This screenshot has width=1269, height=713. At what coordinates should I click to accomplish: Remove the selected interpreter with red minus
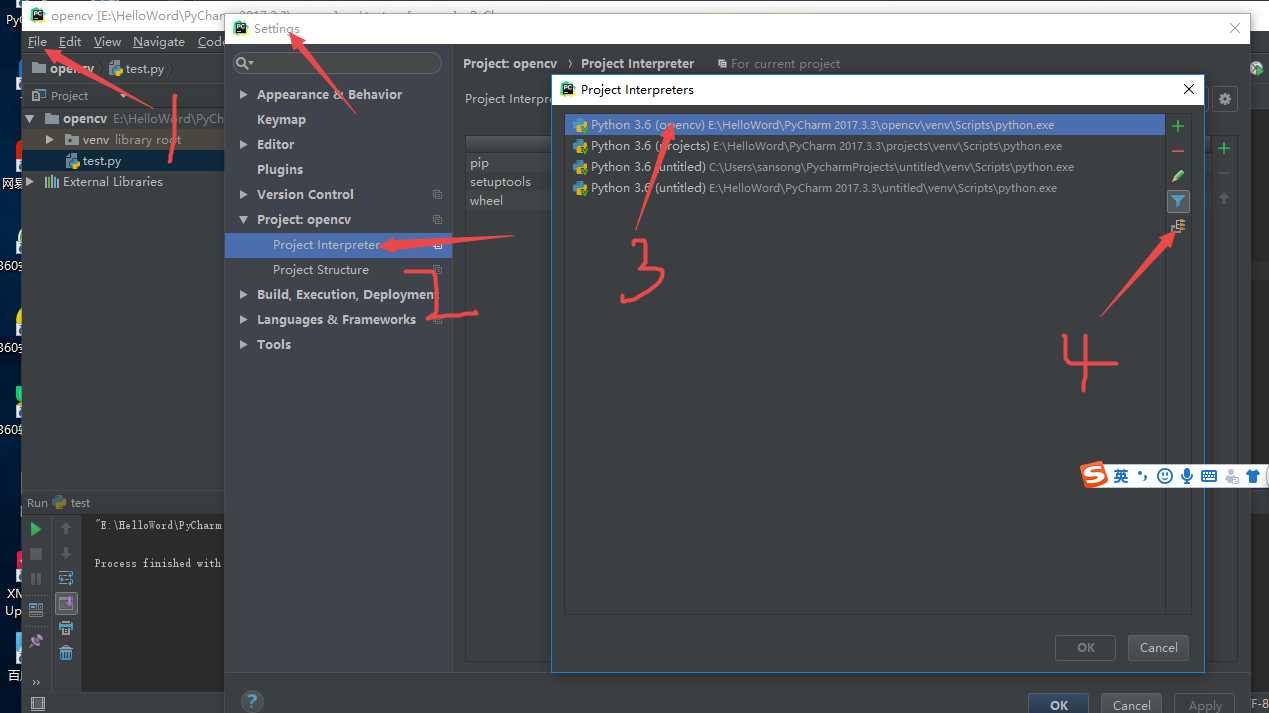pos(1178,151)
